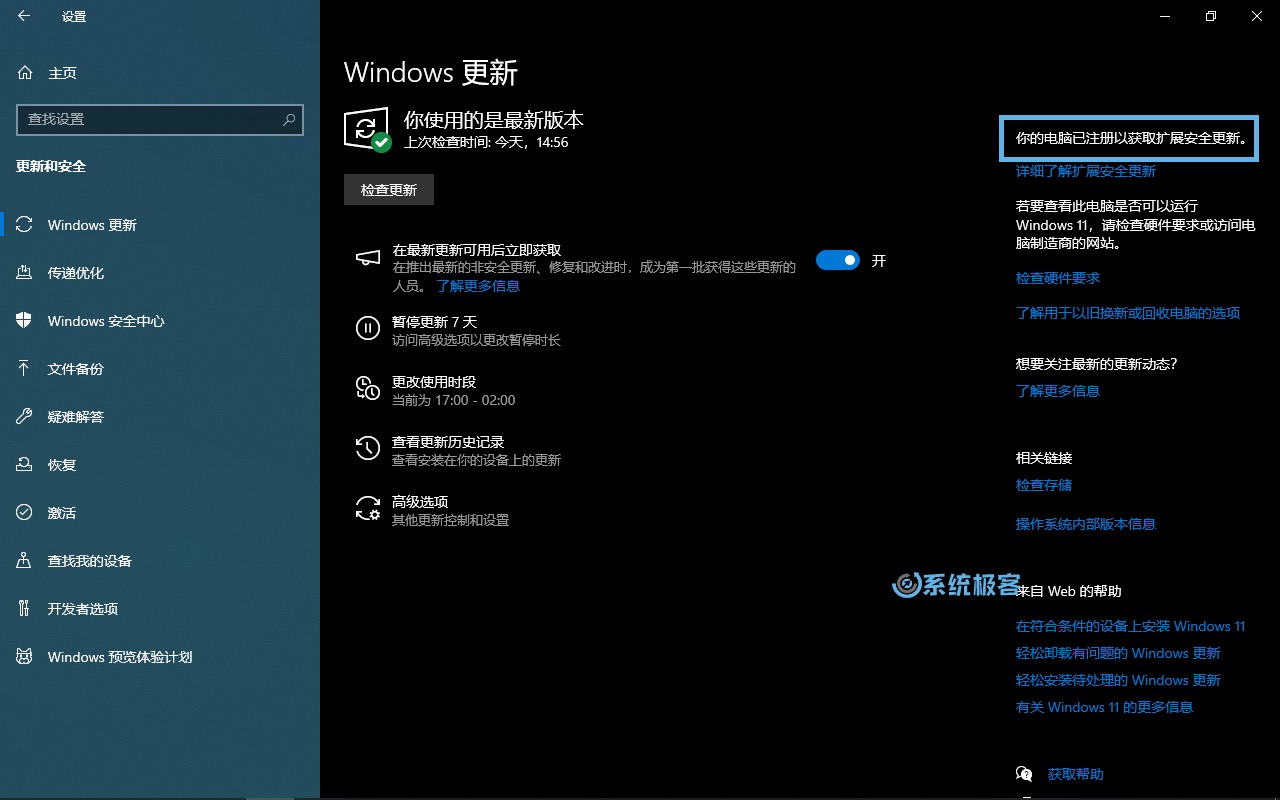The image size is (1280, 800).
Task: Click the checkmark circle icon for 激活
Action: [25, 513]
